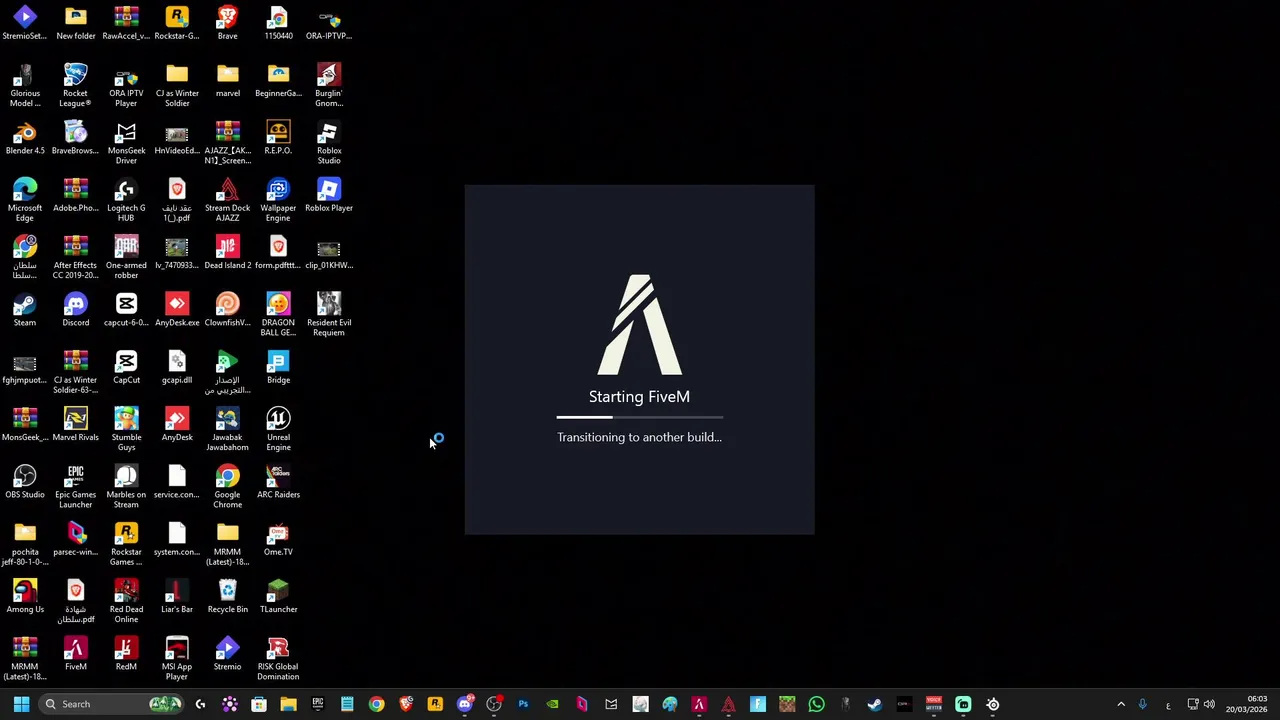Screen dimensions: 1280x720
Task: Select the One-armed robber desktop icon
Action: (x=126, y=258)
